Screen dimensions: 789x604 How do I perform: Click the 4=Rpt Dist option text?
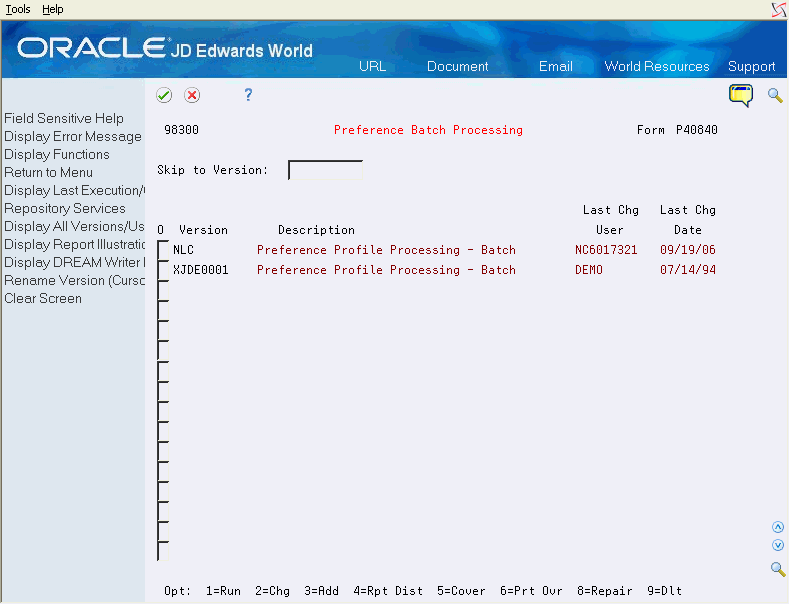click(x=388, y=591)
